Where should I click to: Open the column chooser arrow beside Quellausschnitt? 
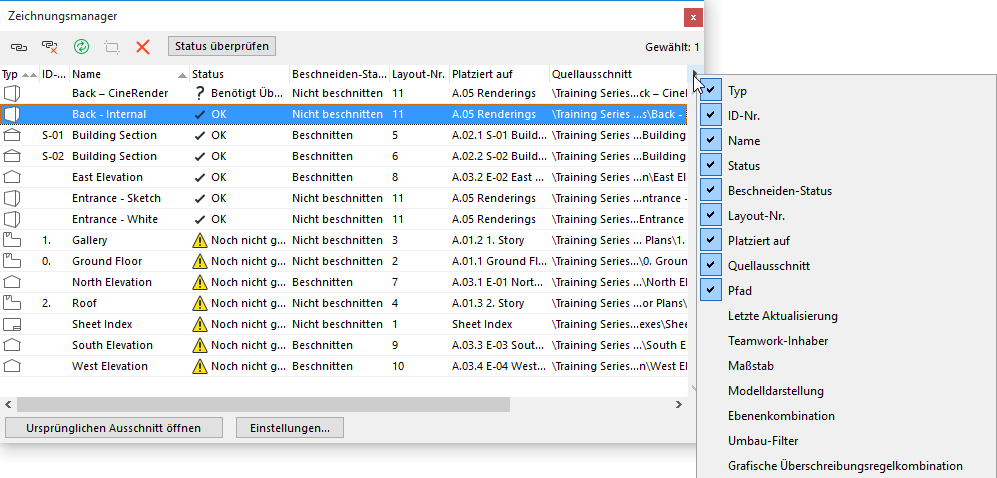coord(694,74)
